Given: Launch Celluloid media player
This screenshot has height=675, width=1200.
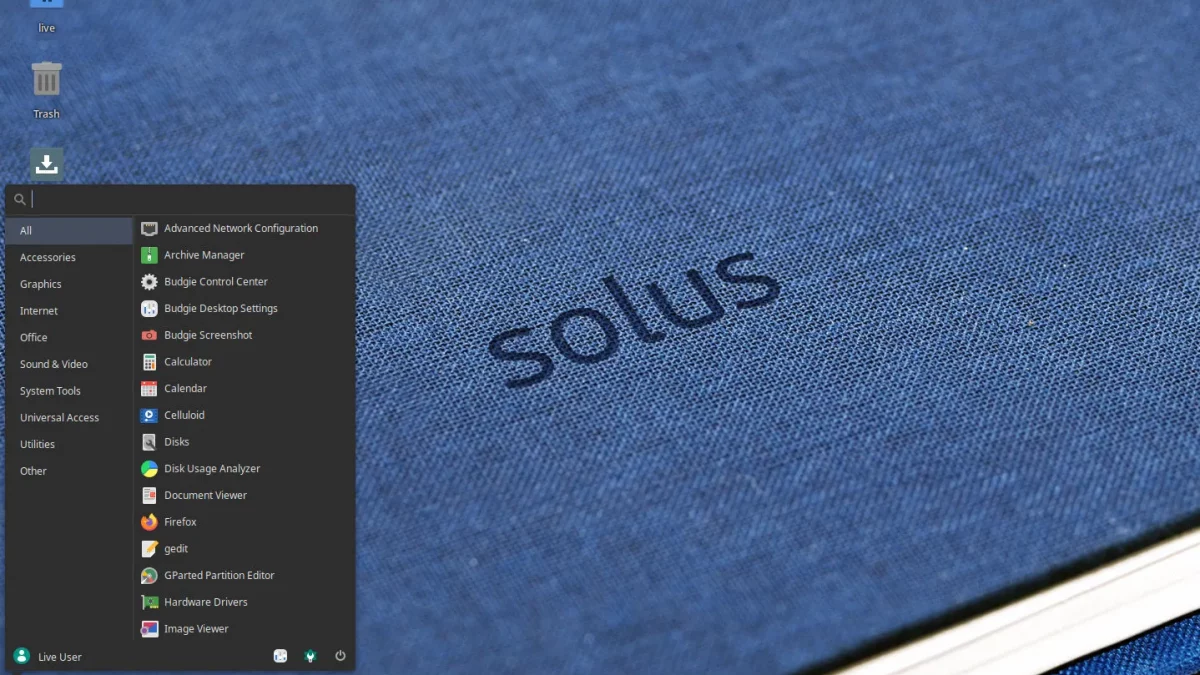Looking at the screenshot, I should (x=246, y=415).
